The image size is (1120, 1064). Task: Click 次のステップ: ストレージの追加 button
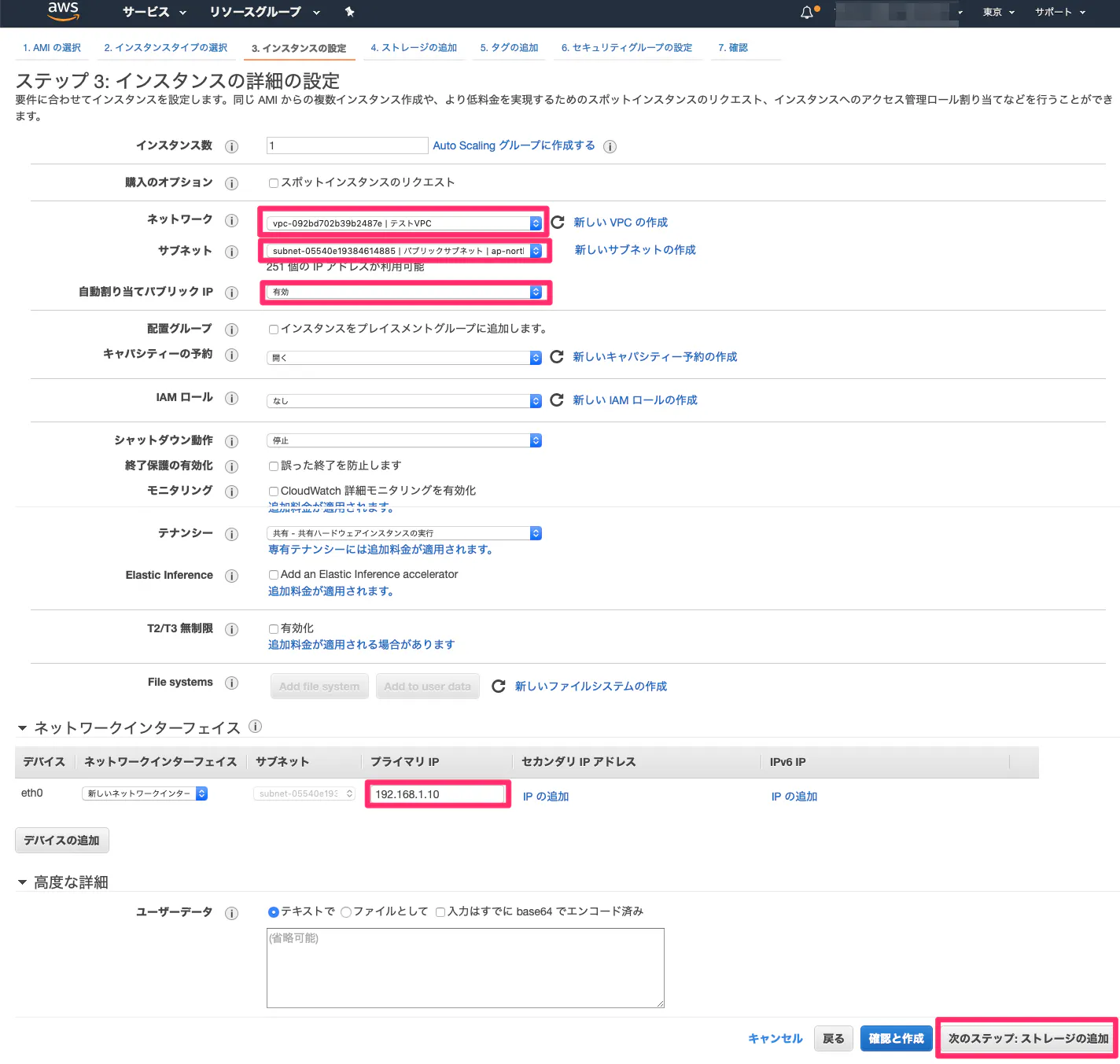click(1027, 1039)
